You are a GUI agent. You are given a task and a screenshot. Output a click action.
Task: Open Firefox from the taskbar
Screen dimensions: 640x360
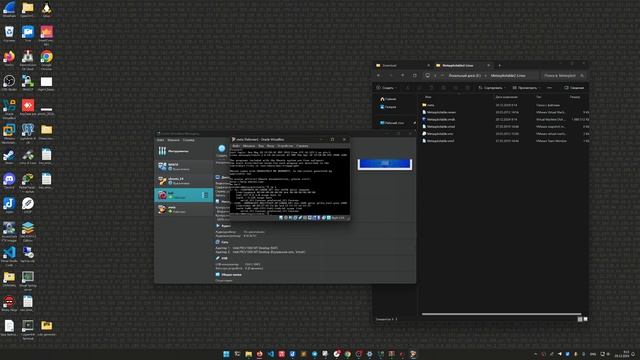(x=259, y=354)
